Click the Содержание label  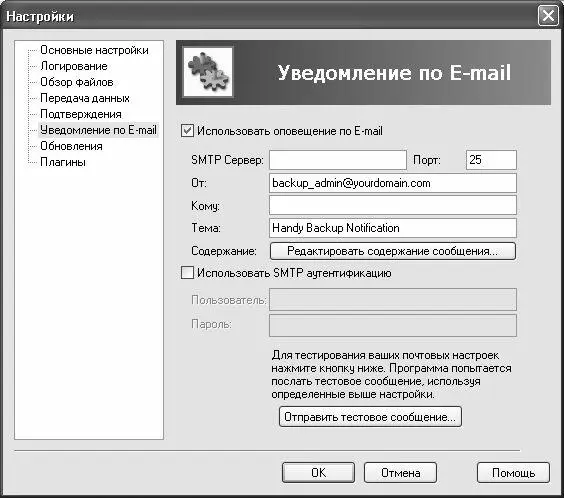click(224, 251)
